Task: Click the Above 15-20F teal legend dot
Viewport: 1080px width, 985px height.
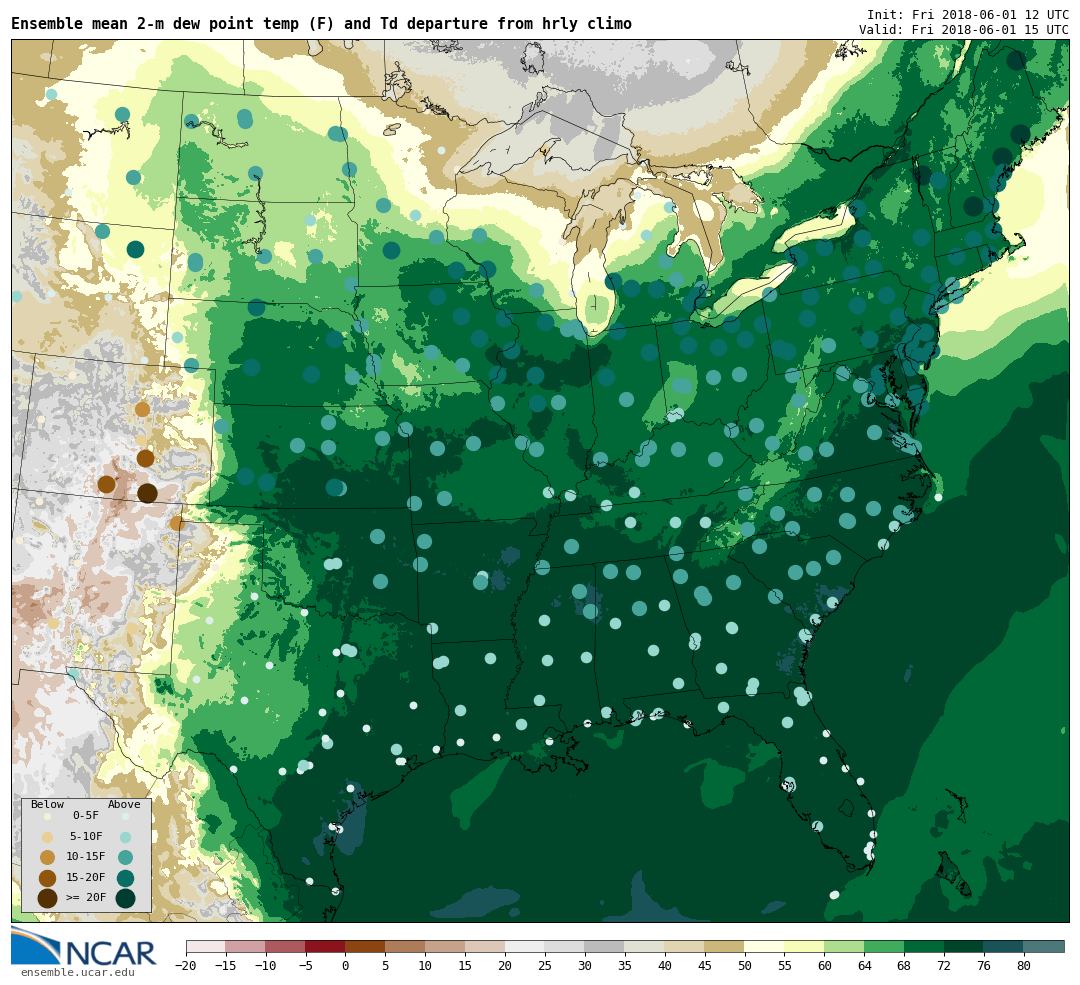Action: (125, 878)
